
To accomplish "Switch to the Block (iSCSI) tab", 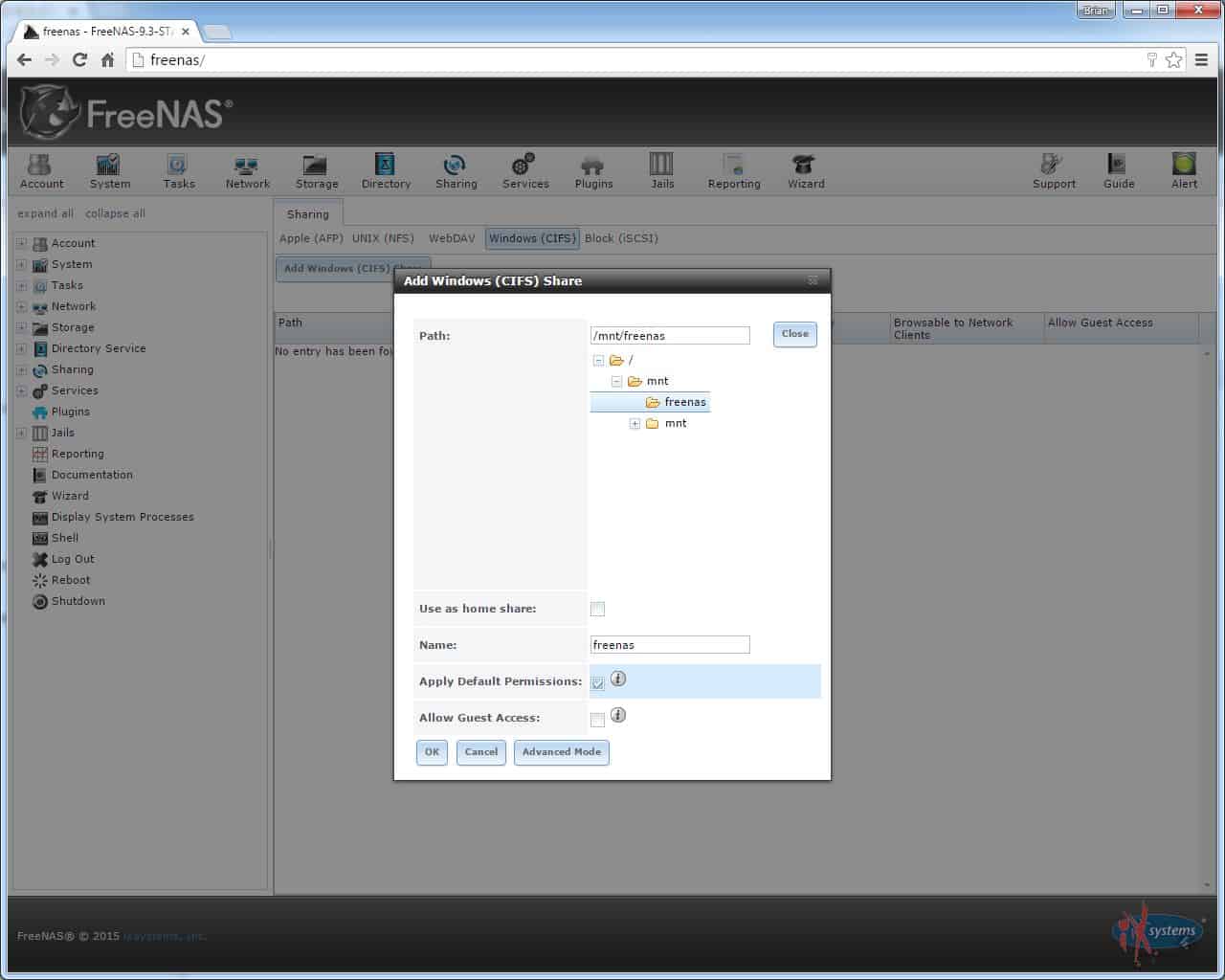I will (x=621, y=238).
